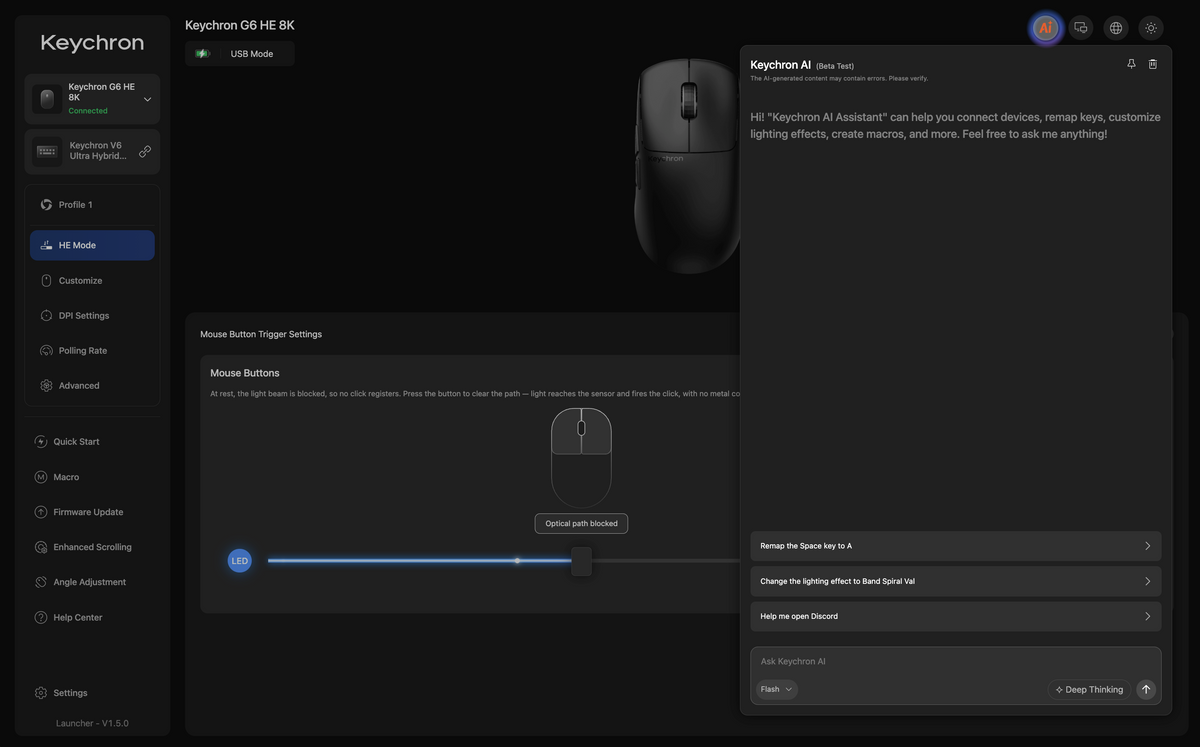Click the Mouse Button Trigger Settings heading

(x=261, y=334)
